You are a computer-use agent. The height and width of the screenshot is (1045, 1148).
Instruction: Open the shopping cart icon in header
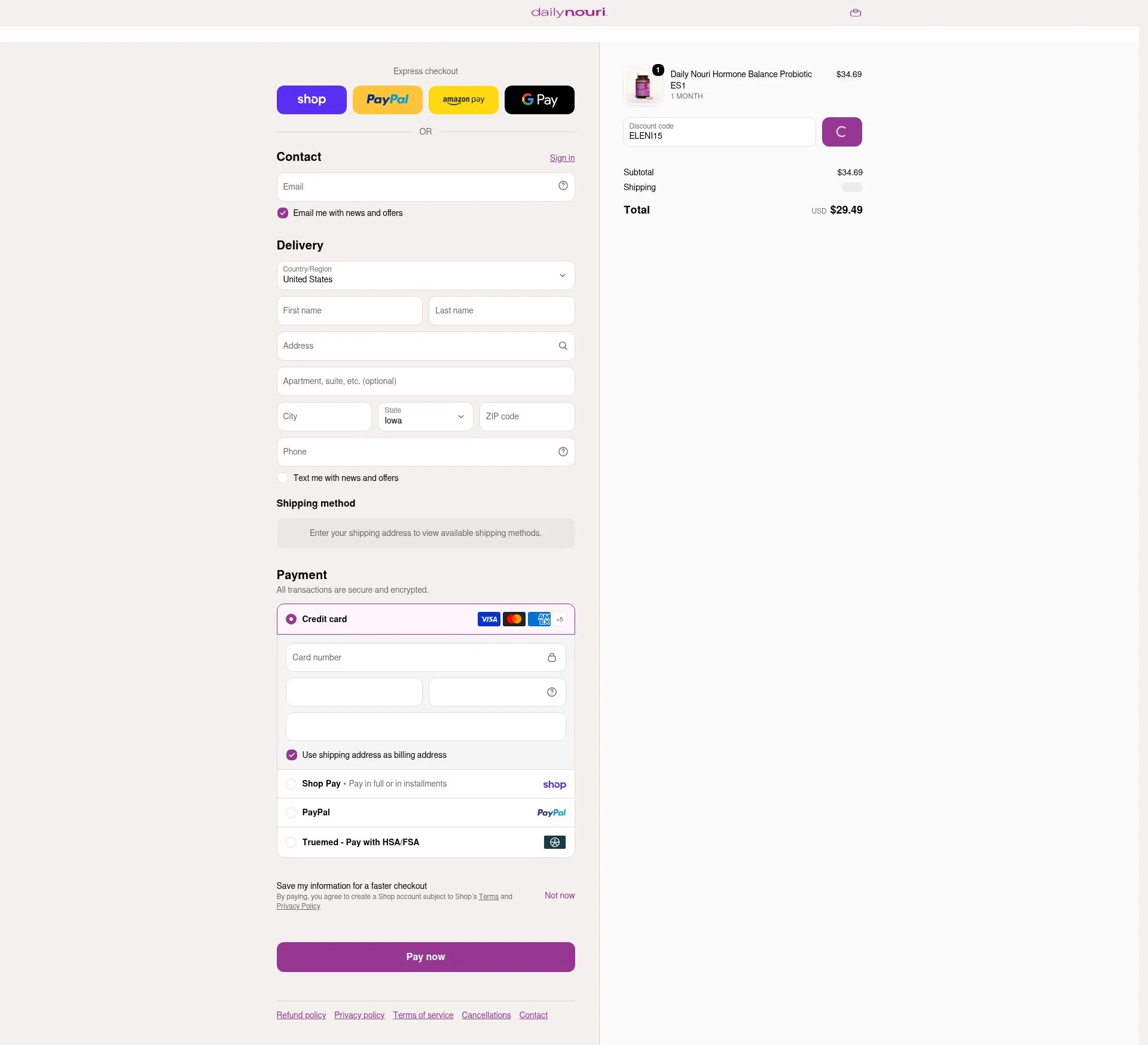856,13
